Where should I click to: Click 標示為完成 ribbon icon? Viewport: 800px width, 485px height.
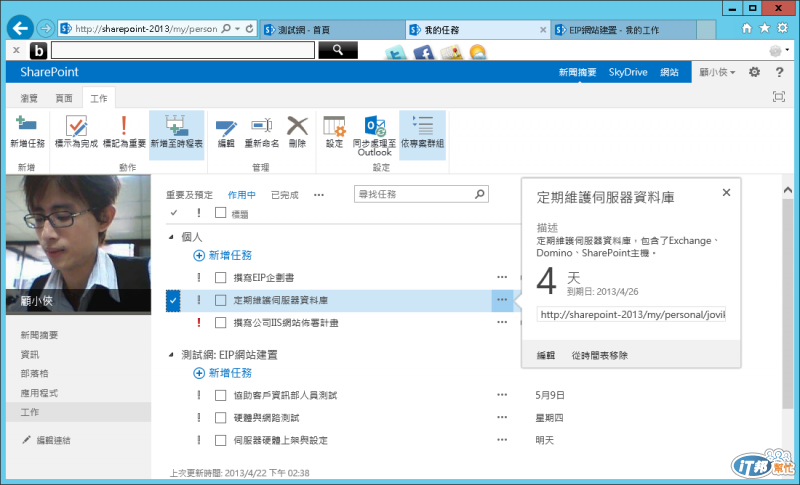[x=76, y=132]
